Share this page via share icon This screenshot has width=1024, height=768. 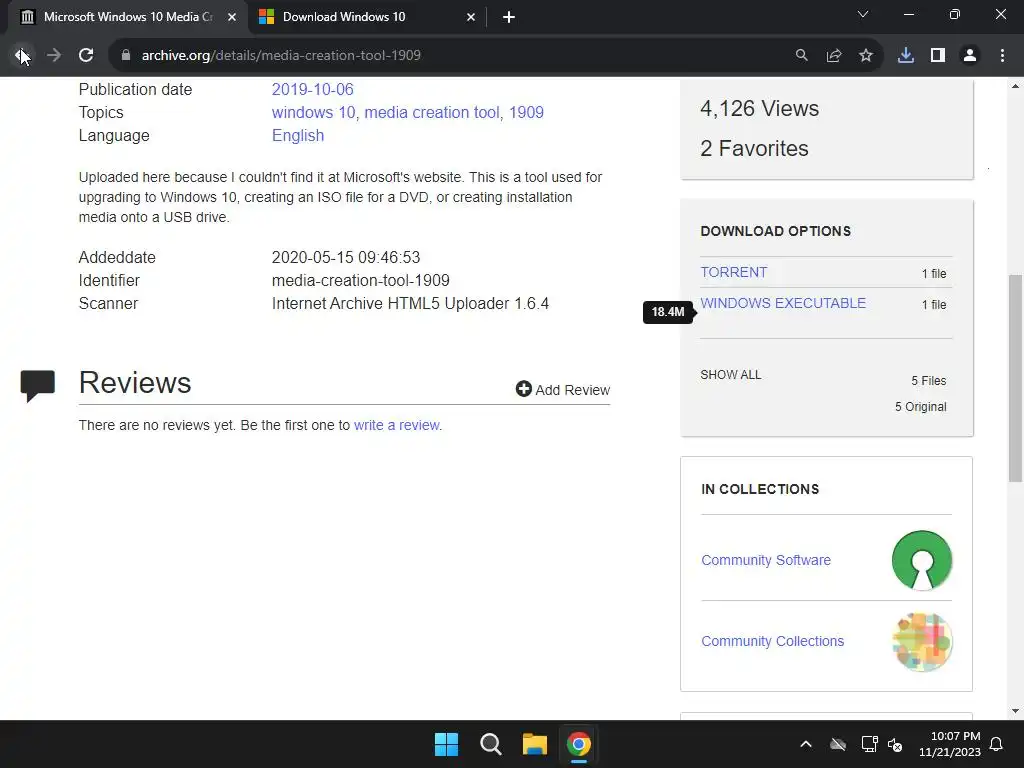(834, 56)
